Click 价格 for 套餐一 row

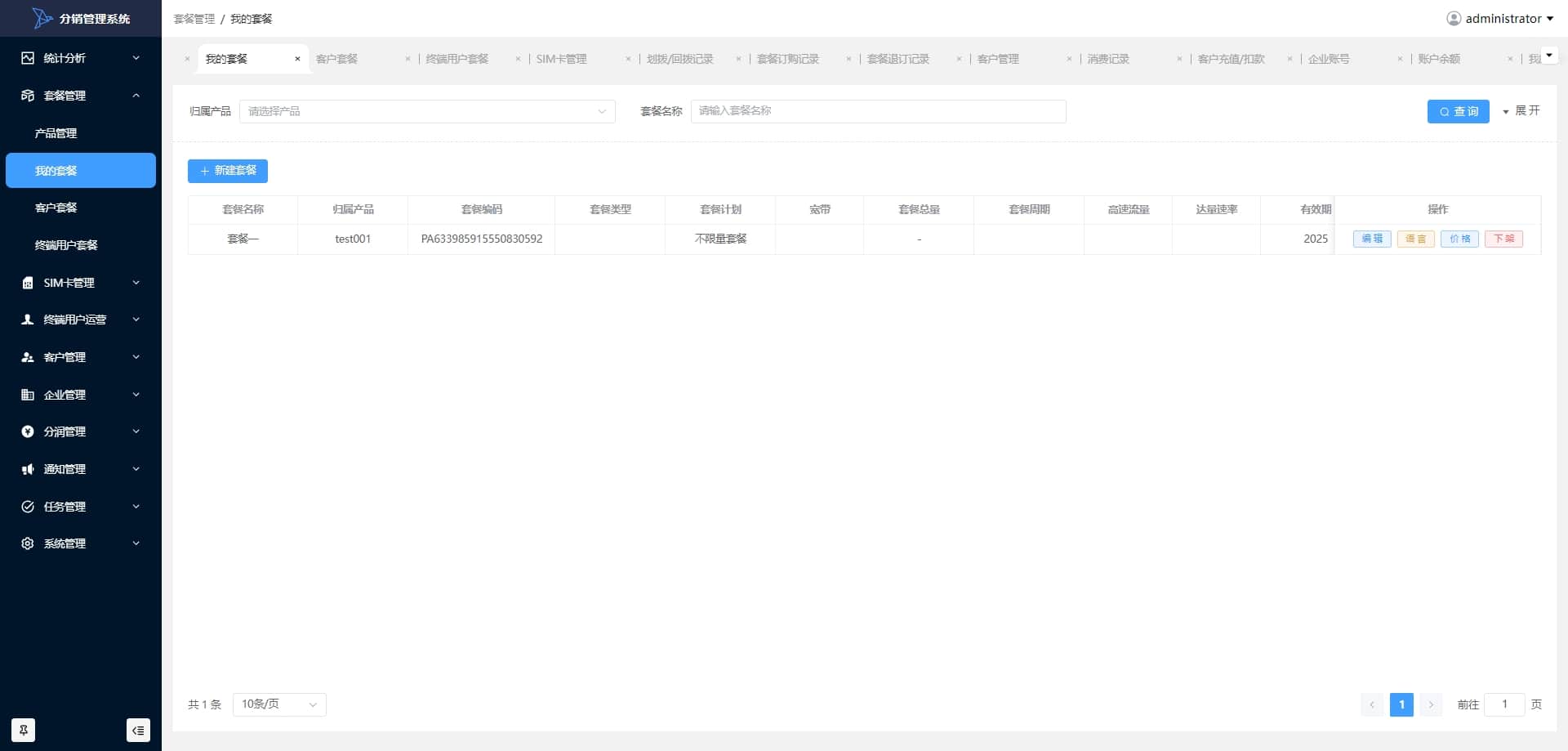1460,239
